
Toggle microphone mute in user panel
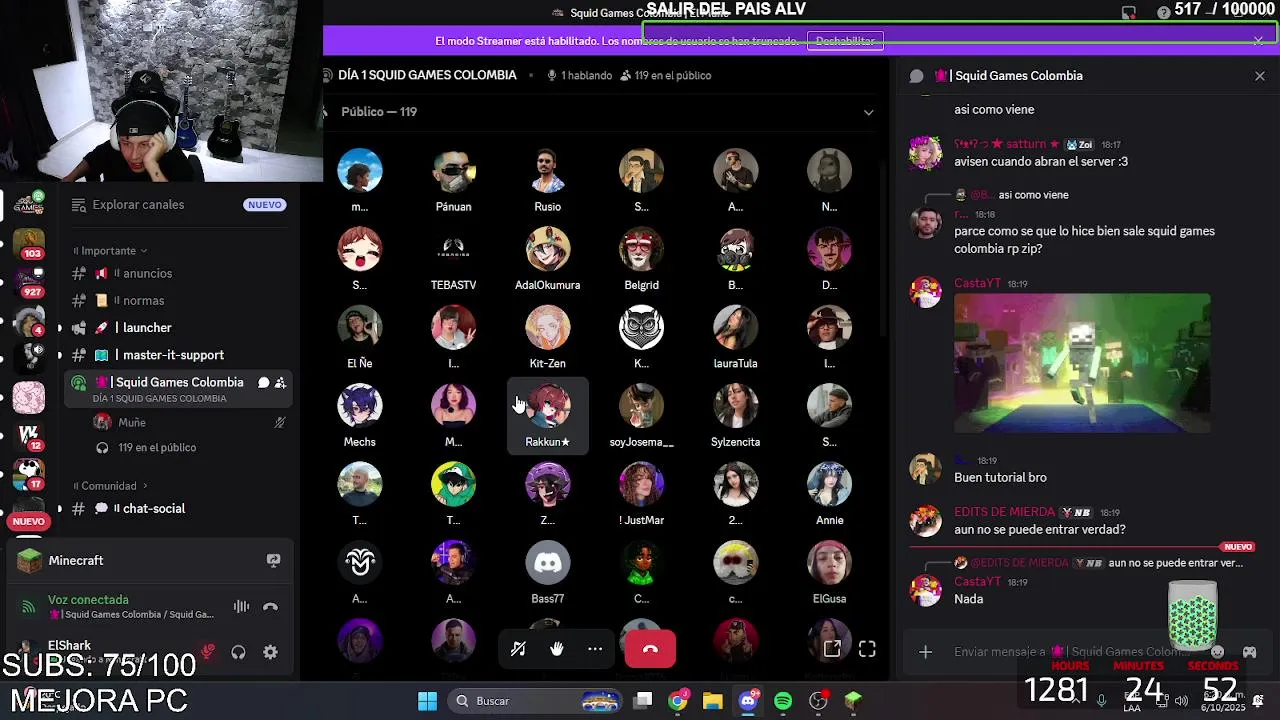click(208, 652)
